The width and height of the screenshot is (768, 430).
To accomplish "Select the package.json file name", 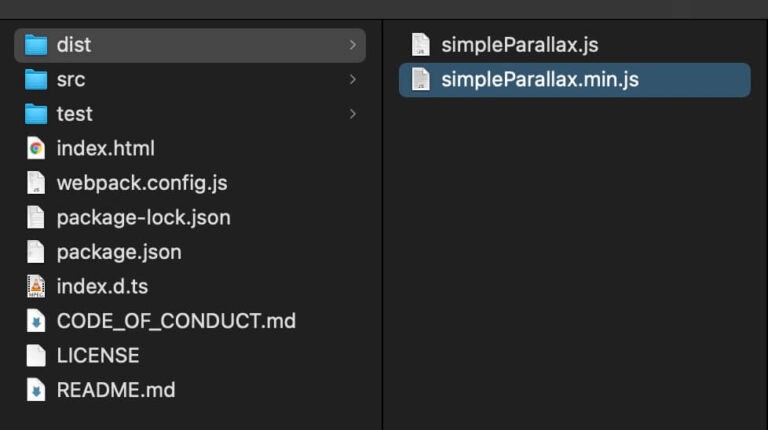I will 119,252.
